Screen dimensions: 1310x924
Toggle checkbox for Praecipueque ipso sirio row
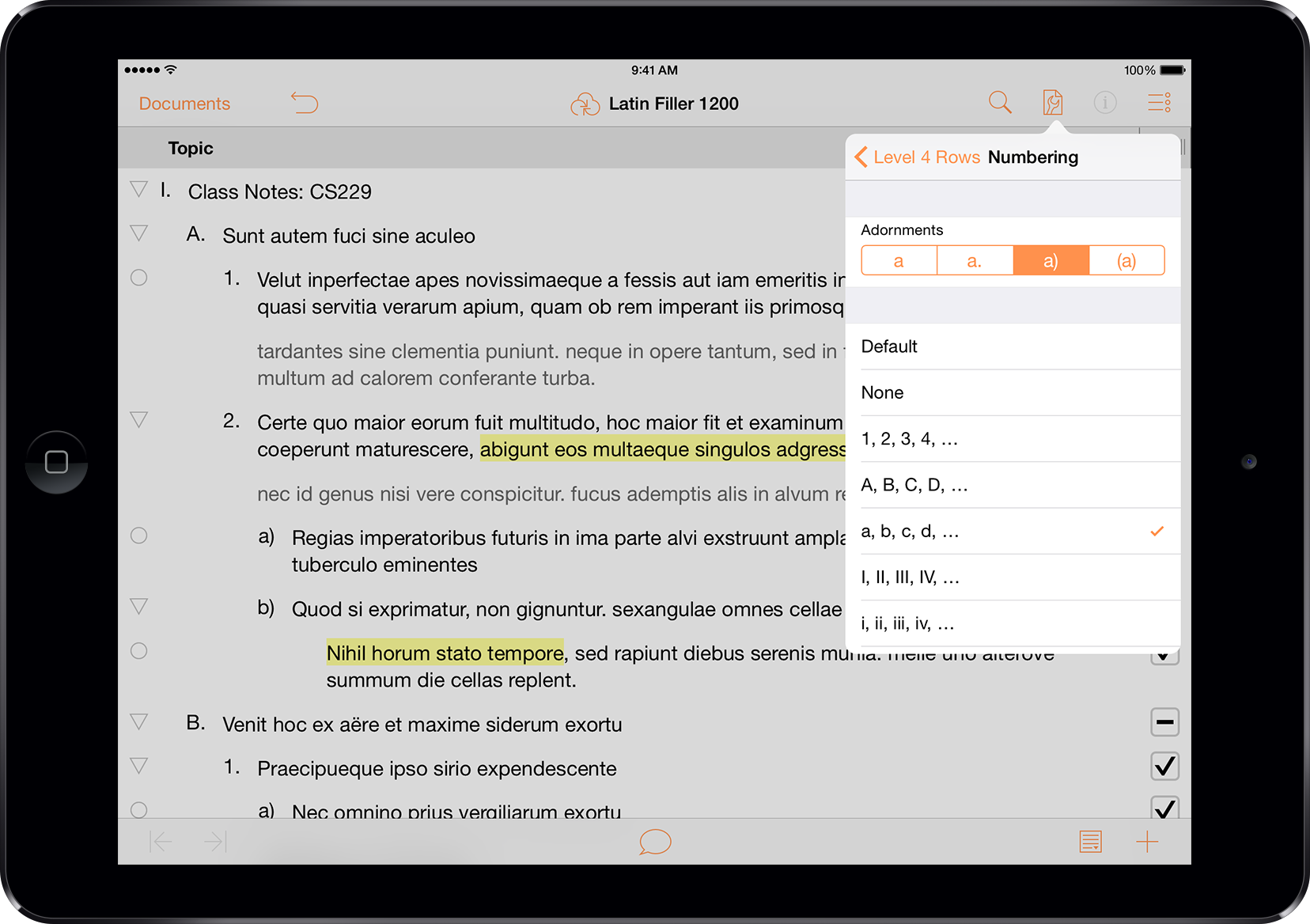tap(1164, 766)
